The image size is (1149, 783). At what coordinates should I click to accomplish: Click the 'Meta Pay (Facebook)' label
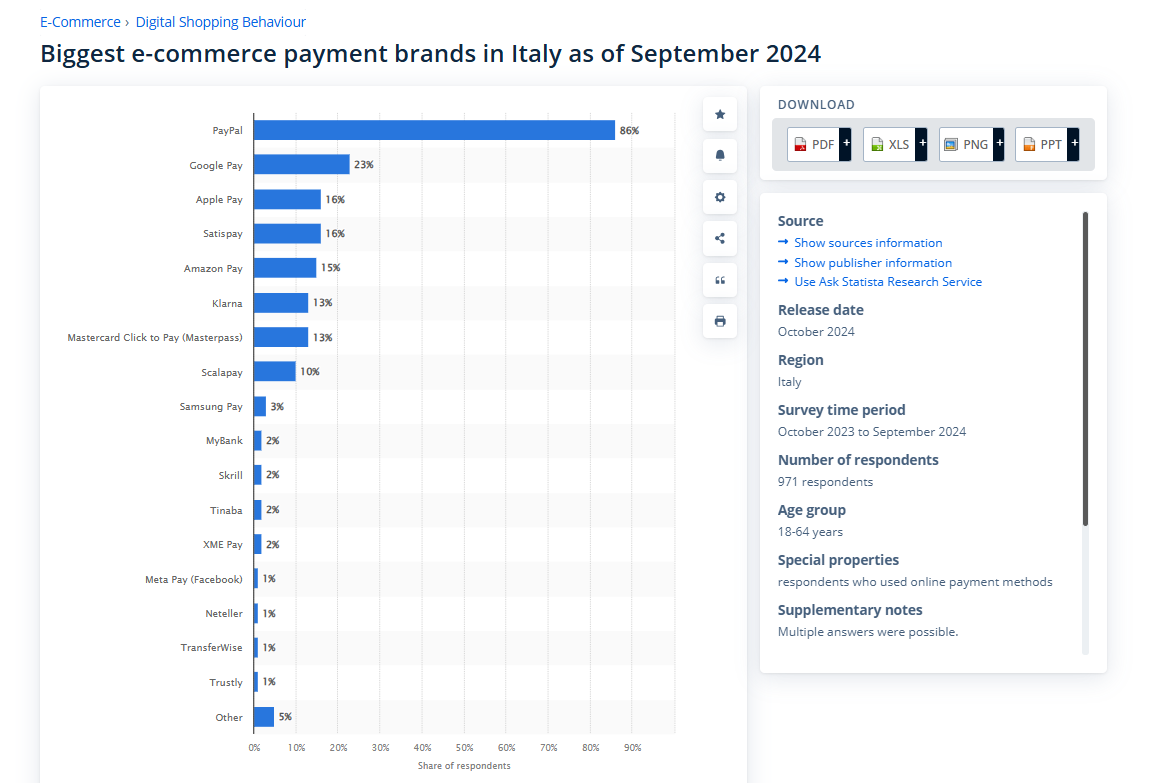[193, 579]
